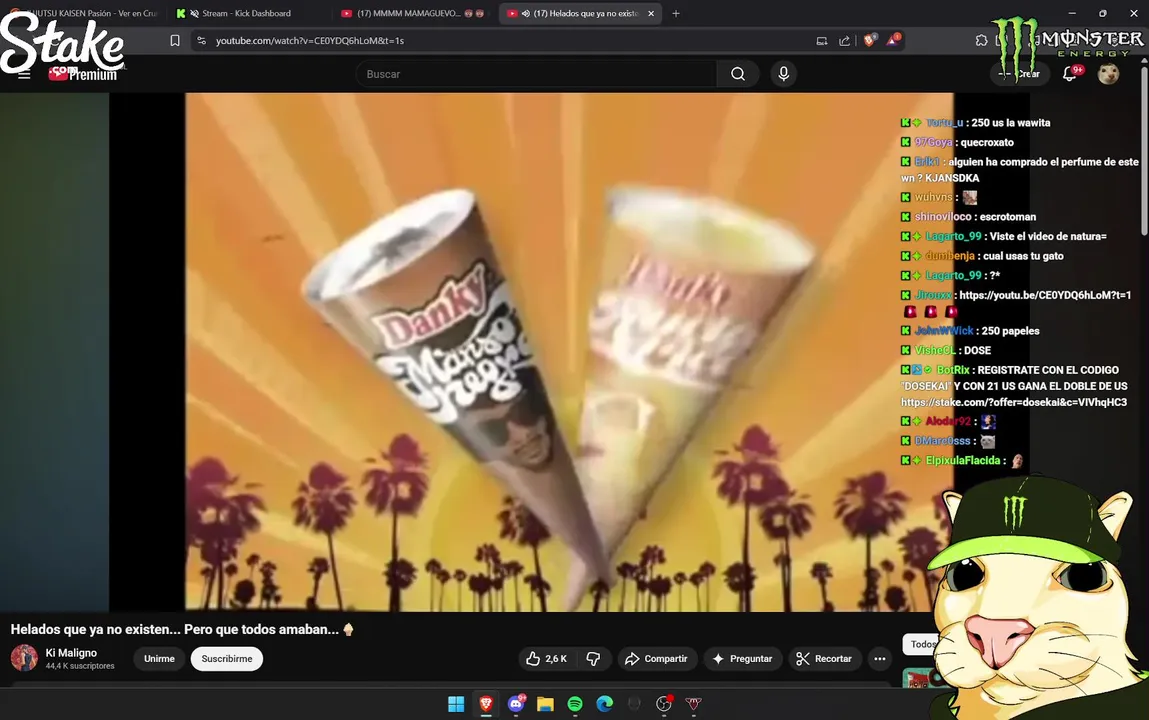Click the Recortar clip button
The width and height of the screenshot is (1149, 720).
(824, 659)
